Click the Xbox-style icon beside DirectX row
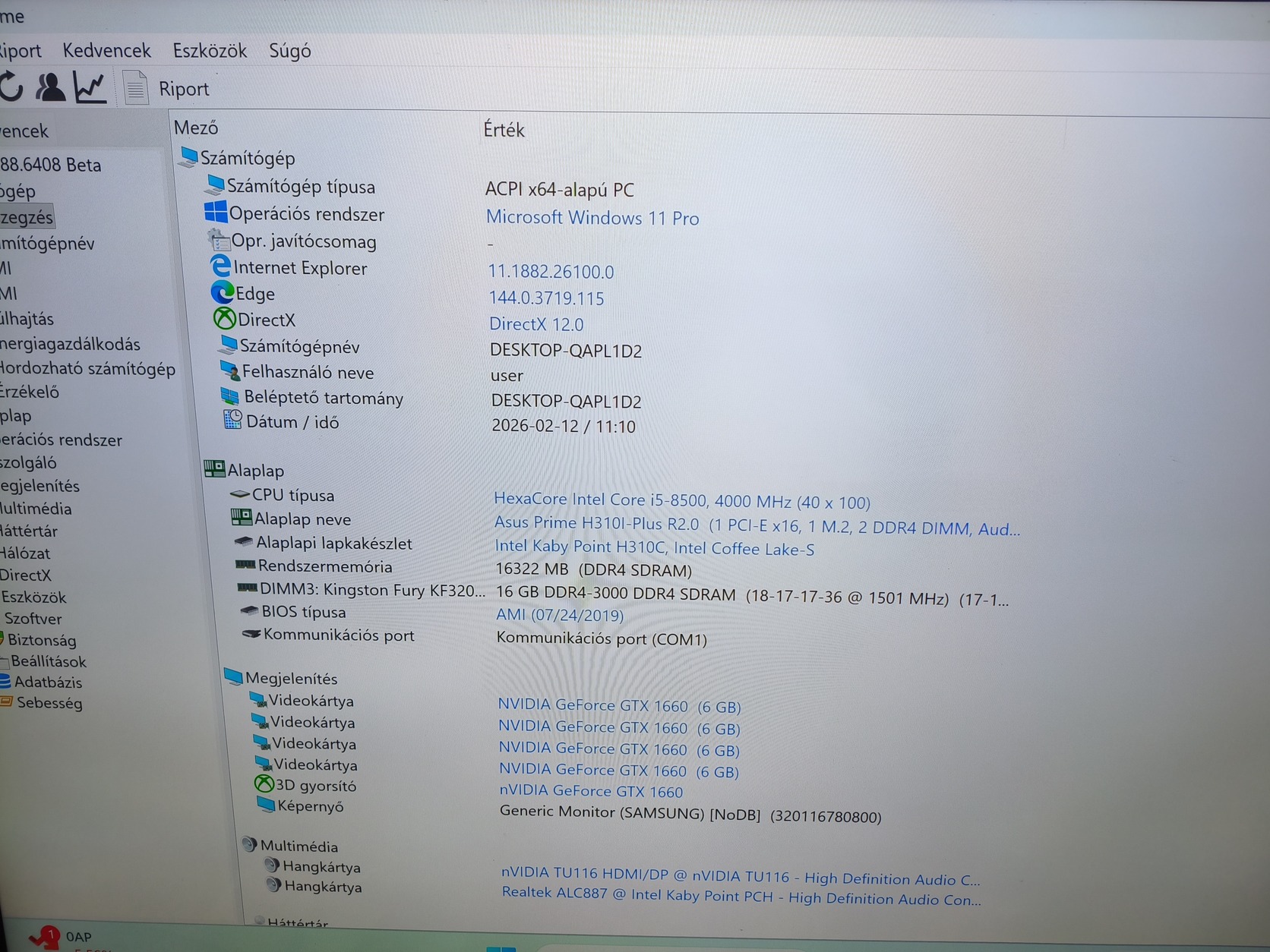This screenshot has height=952, width=1270. (225, 319)
